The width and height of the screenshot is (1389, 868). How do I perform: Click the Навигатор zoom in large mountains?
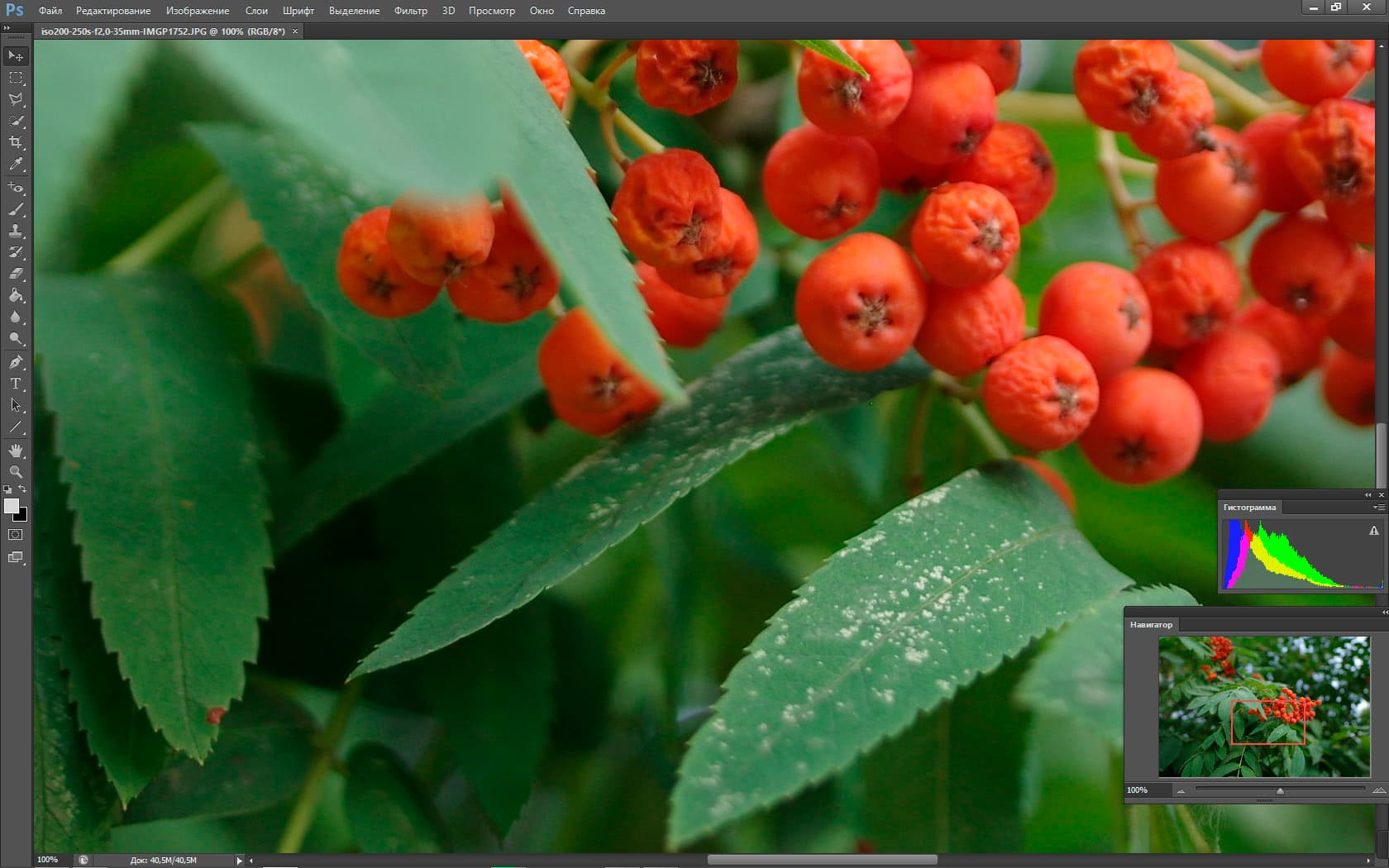[1378, 790]
